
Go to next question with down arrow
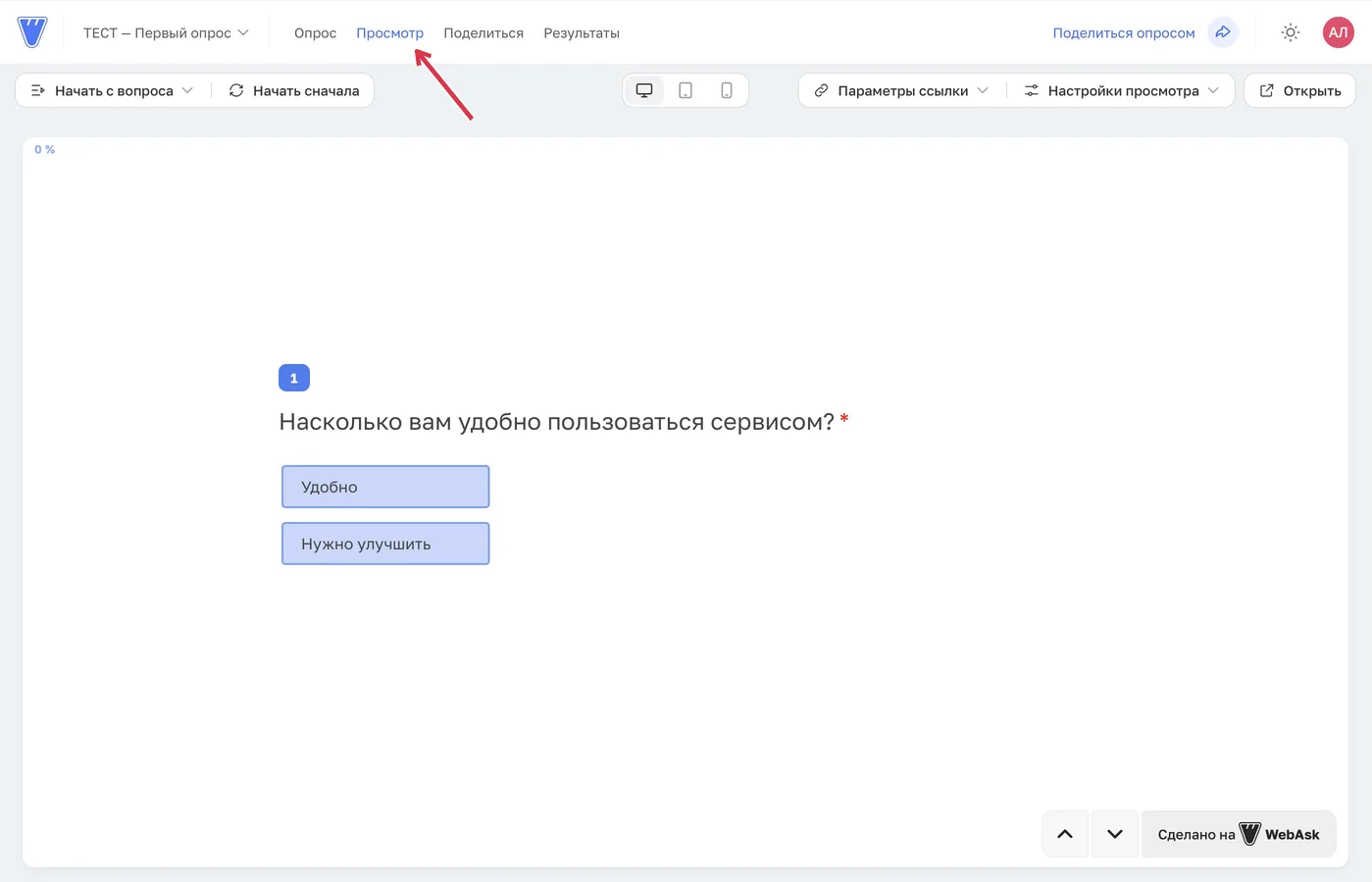click(x=1115, y=834)
